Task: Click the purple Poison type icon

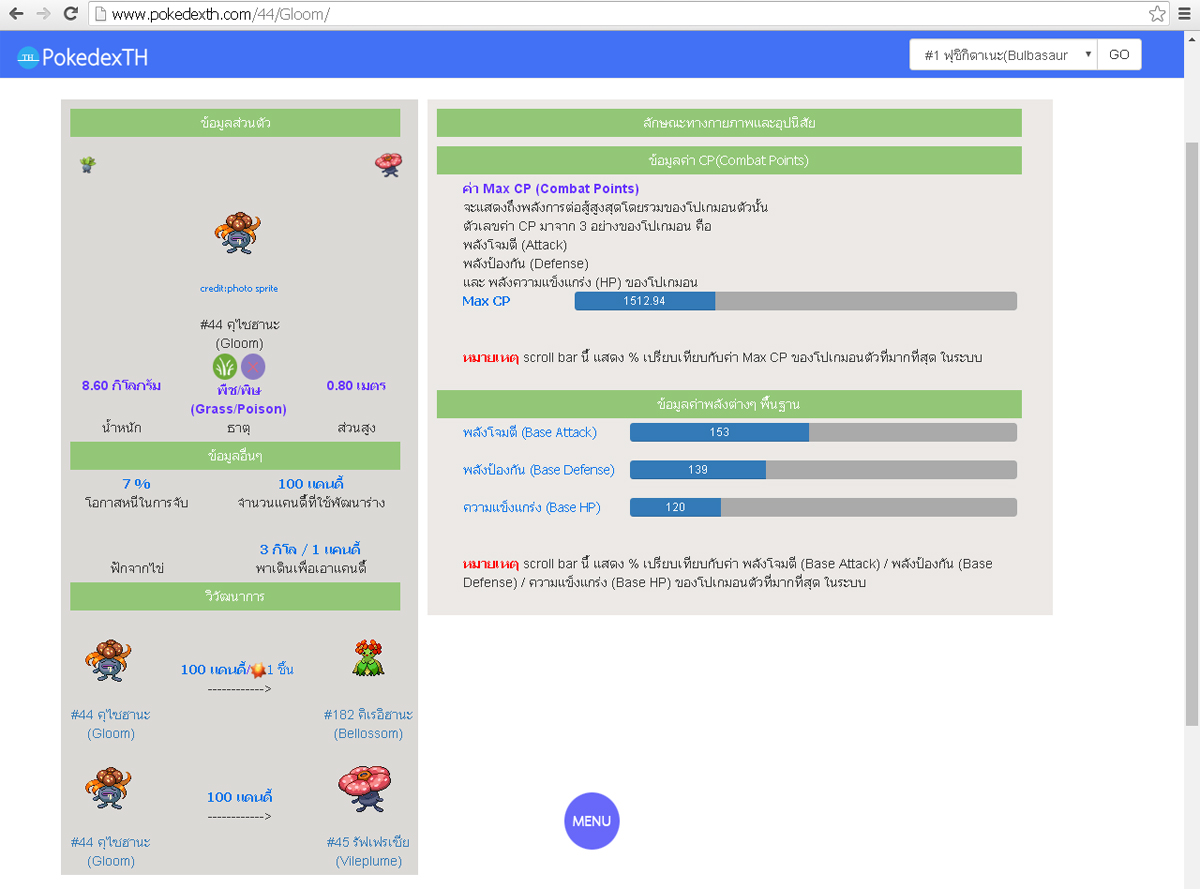Action: tap(253, 366)
